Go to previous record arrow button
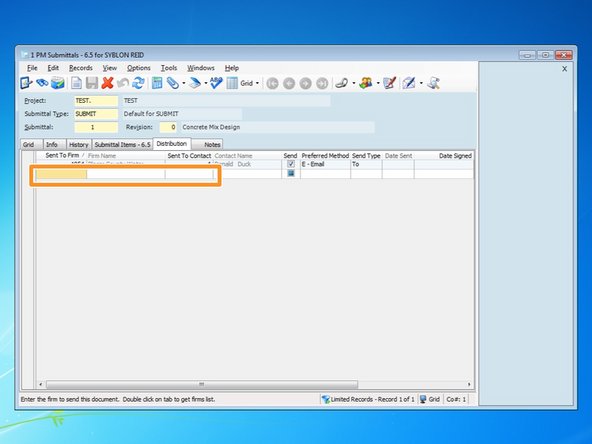Viewport: 592px width, 444px height. [x=289, y=83]
